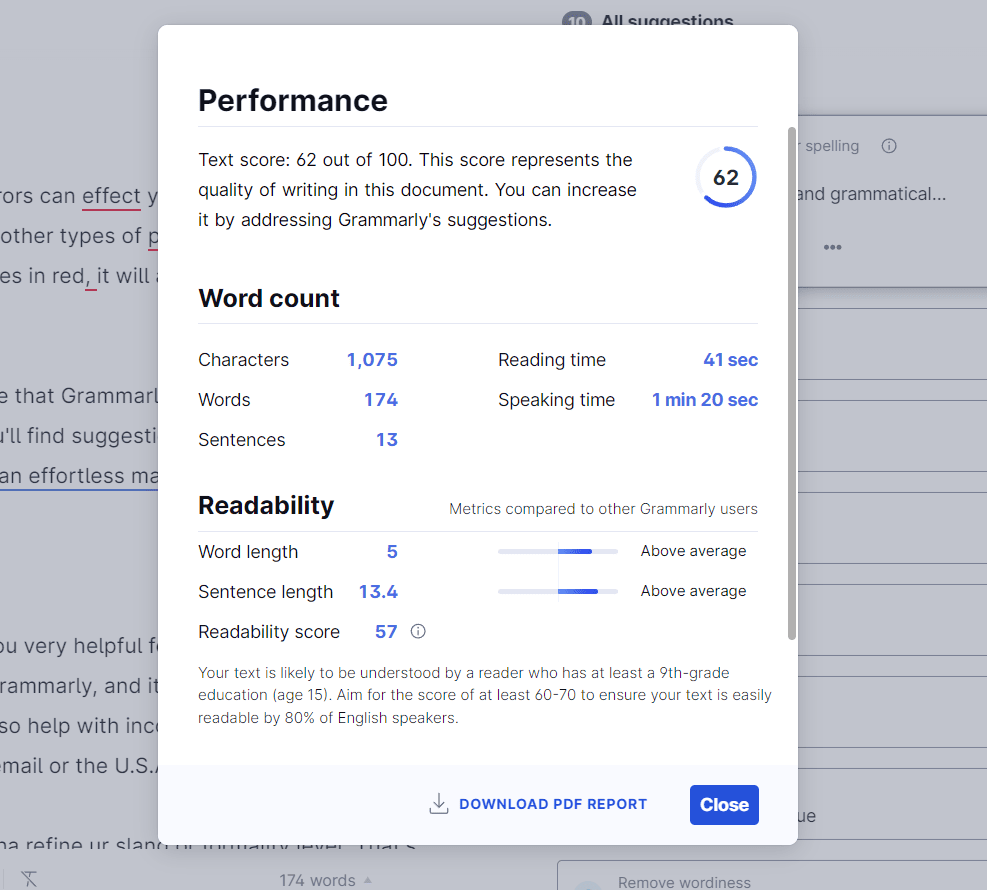
Task: Click the 62 text score circle
Action: click(x=726, y=177)
